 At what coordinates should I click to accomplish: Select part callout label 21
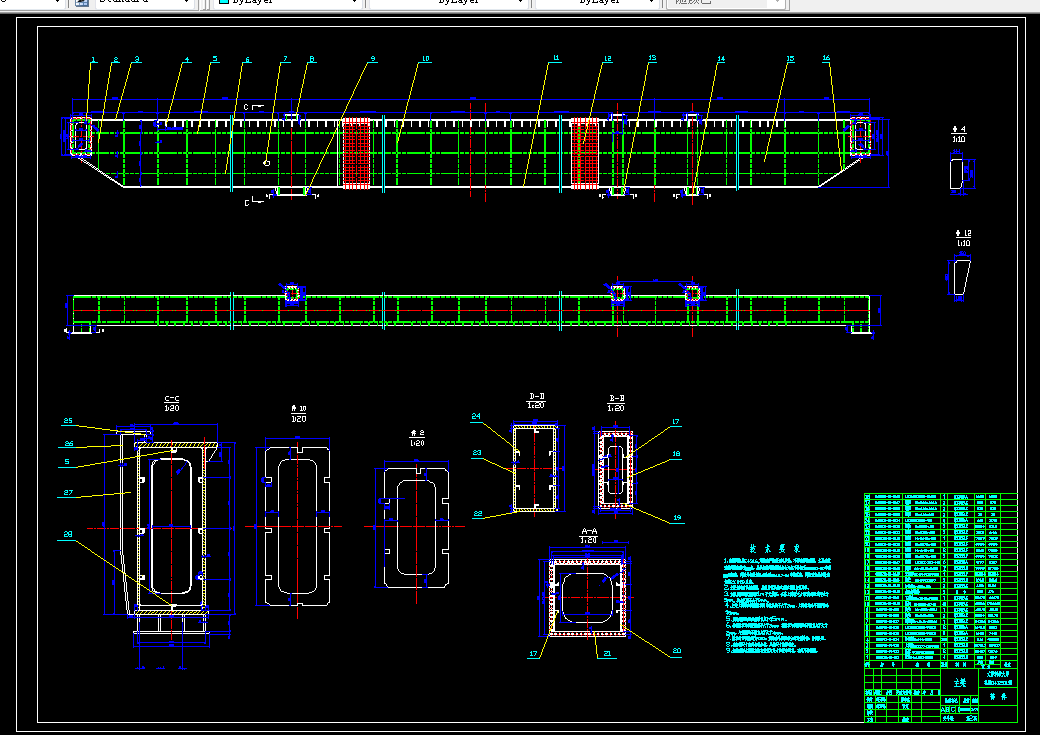pos(607,654)
